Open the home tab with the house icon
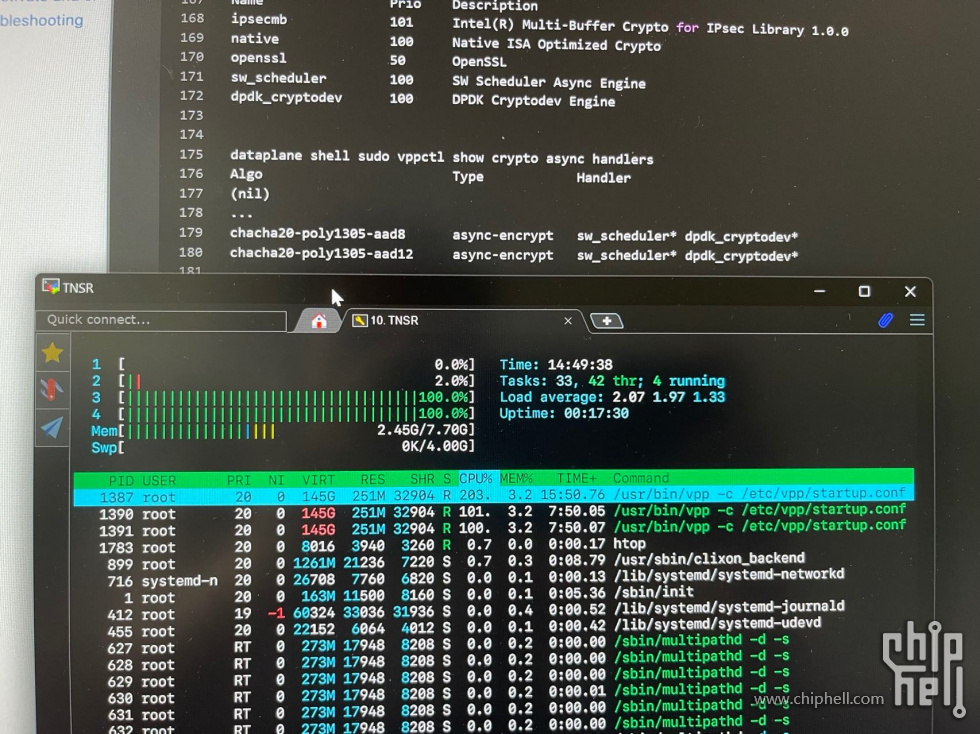The height and width of the screenshot is (734, 980). [319, 321]
